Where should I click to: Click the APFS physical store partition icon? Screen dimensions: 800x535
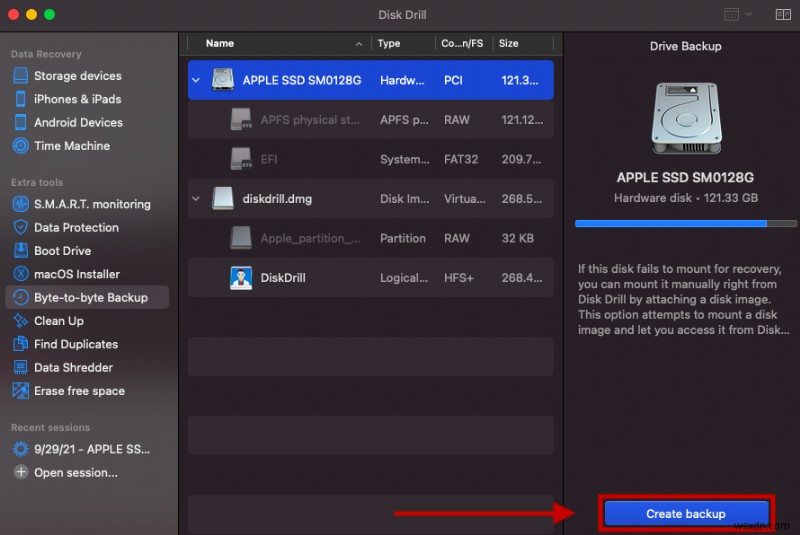(241, 119)
